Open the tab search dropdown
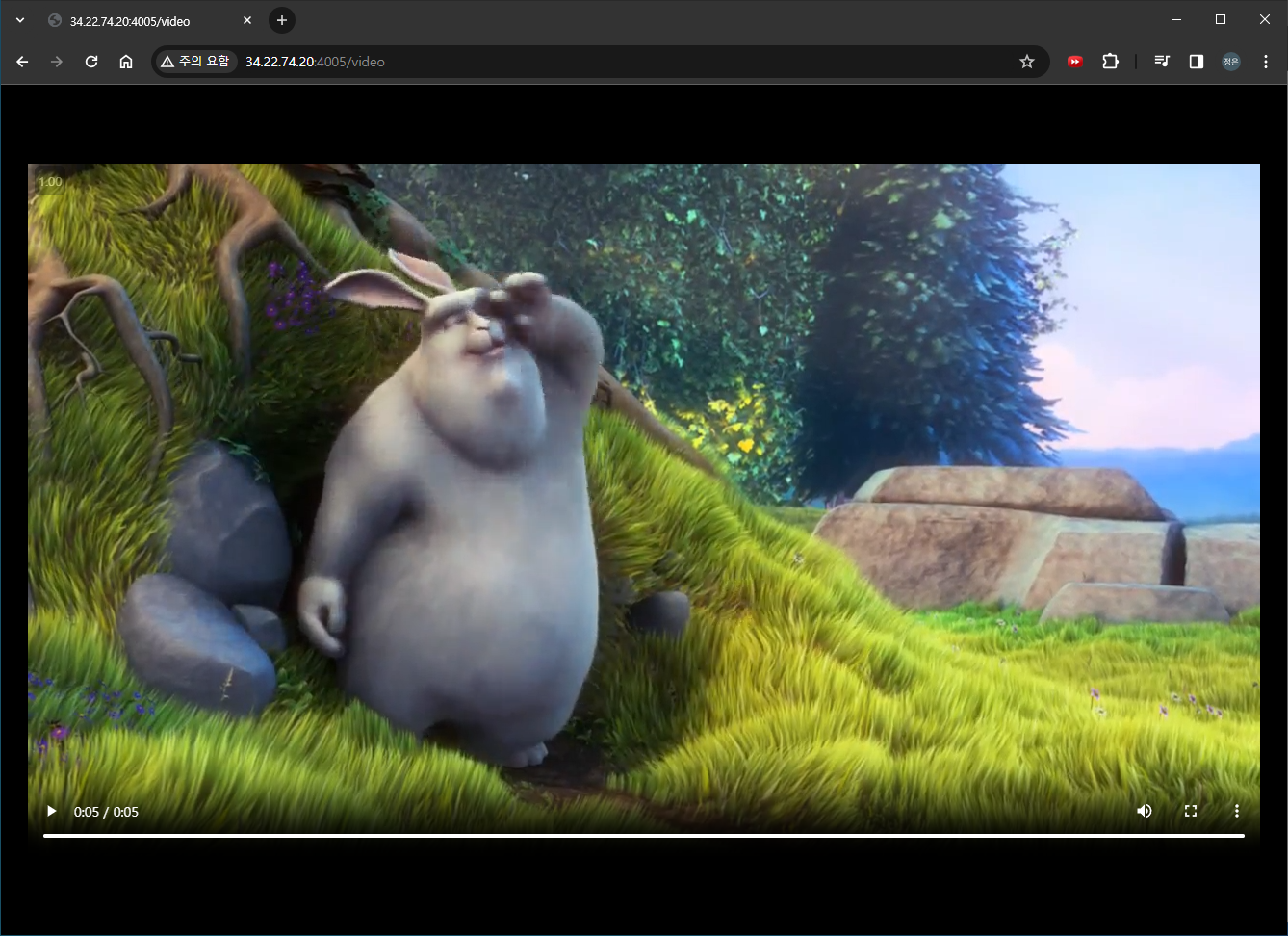This screenshot has height=936, width=1288. 20,20
